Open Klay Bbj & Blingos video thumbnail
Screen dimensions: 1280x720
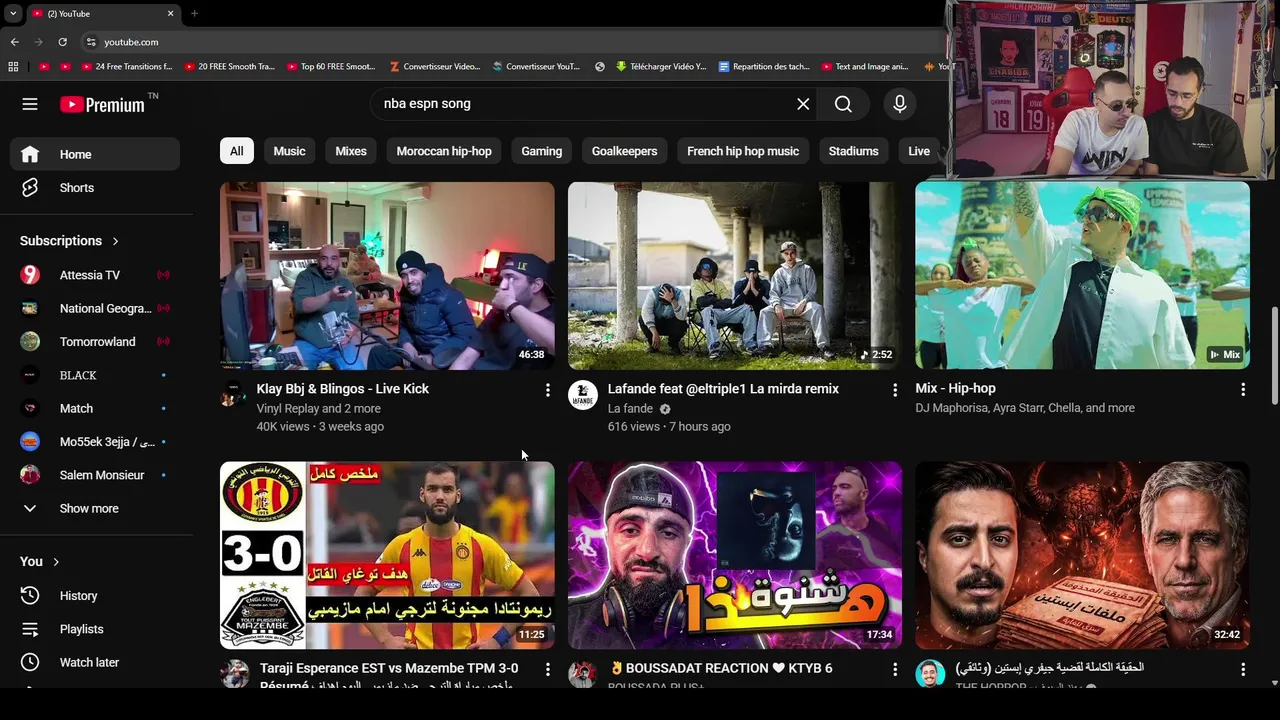387,275
